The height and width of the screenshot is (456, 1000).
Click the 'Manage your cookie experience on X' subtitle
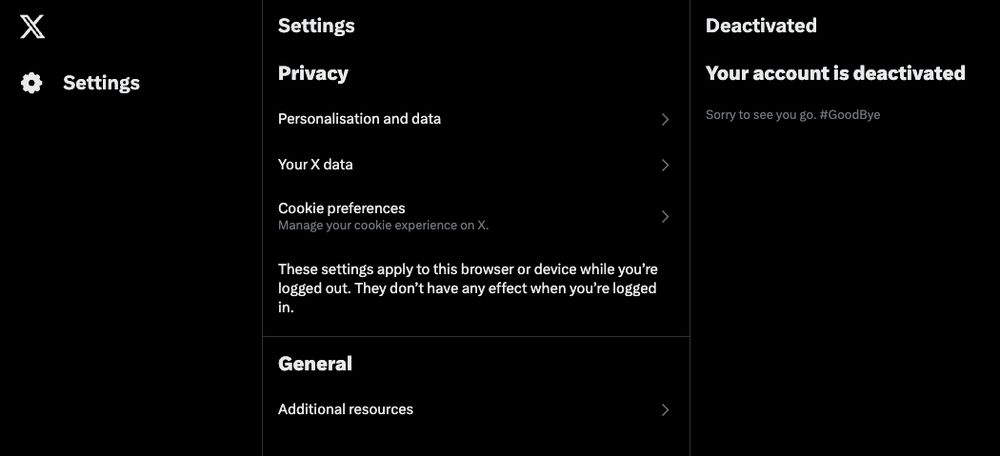[383, 225]
